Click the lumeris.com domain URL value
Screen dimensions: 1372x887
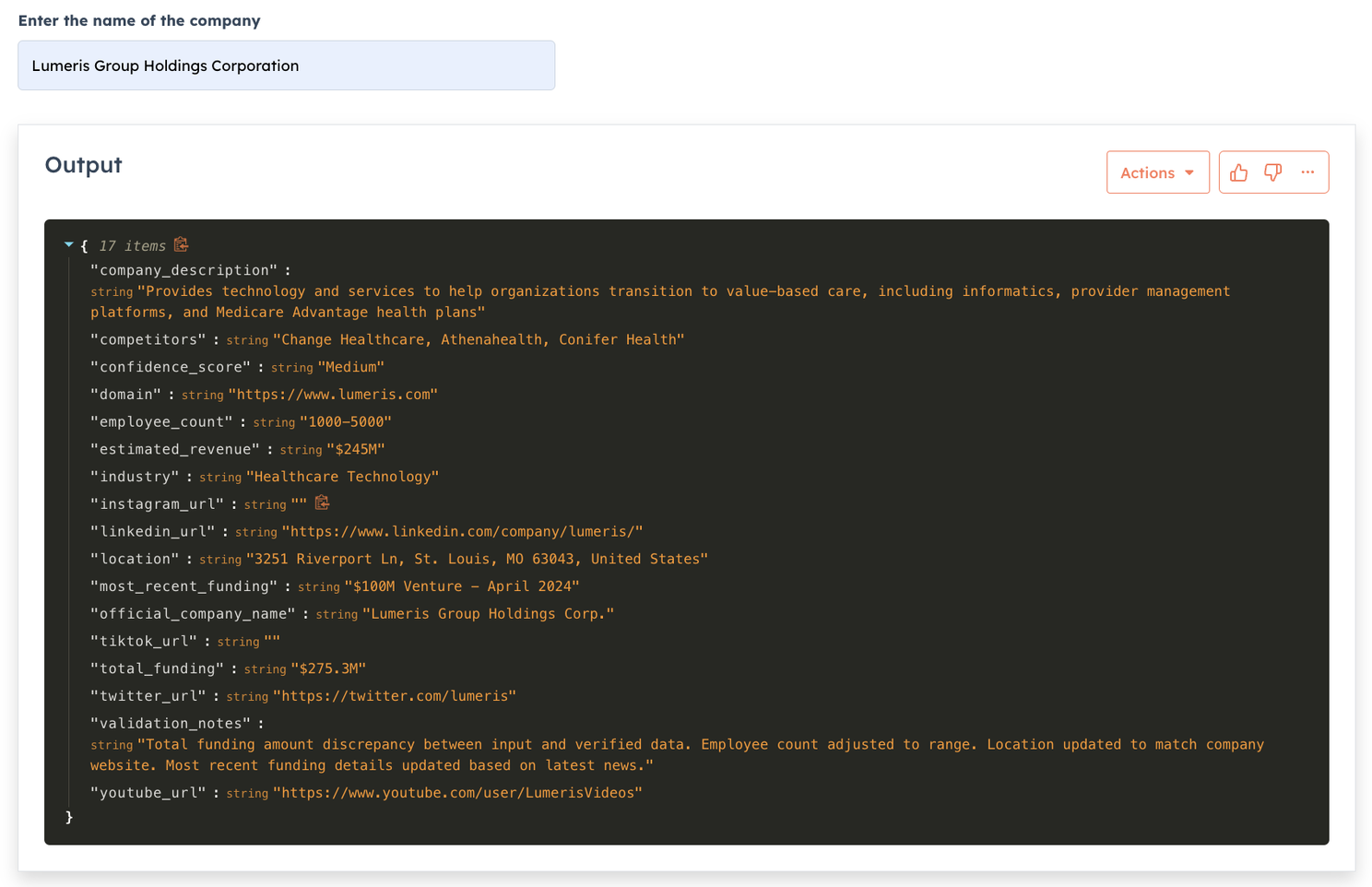coord(333,395)
